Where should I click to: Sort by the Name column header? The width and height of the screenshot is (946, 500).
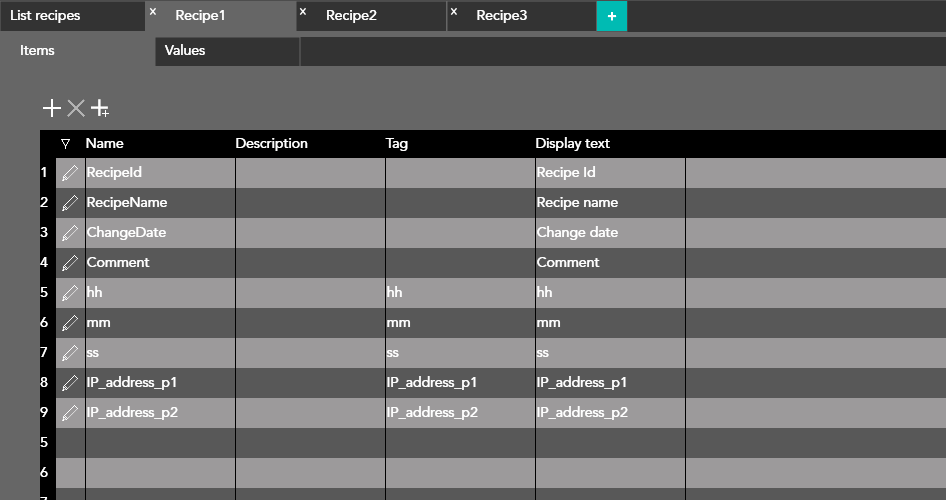[x=105, y=144]
